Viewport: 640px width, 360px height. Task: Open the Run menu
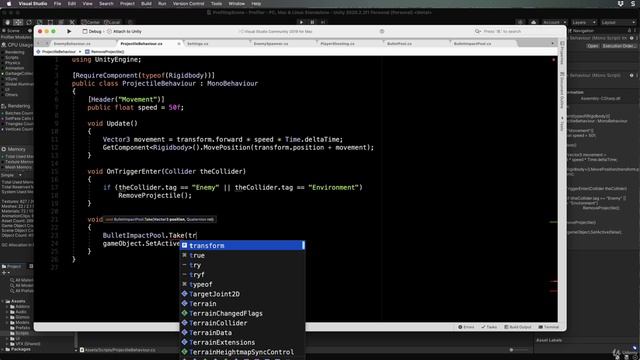[162, 4]
